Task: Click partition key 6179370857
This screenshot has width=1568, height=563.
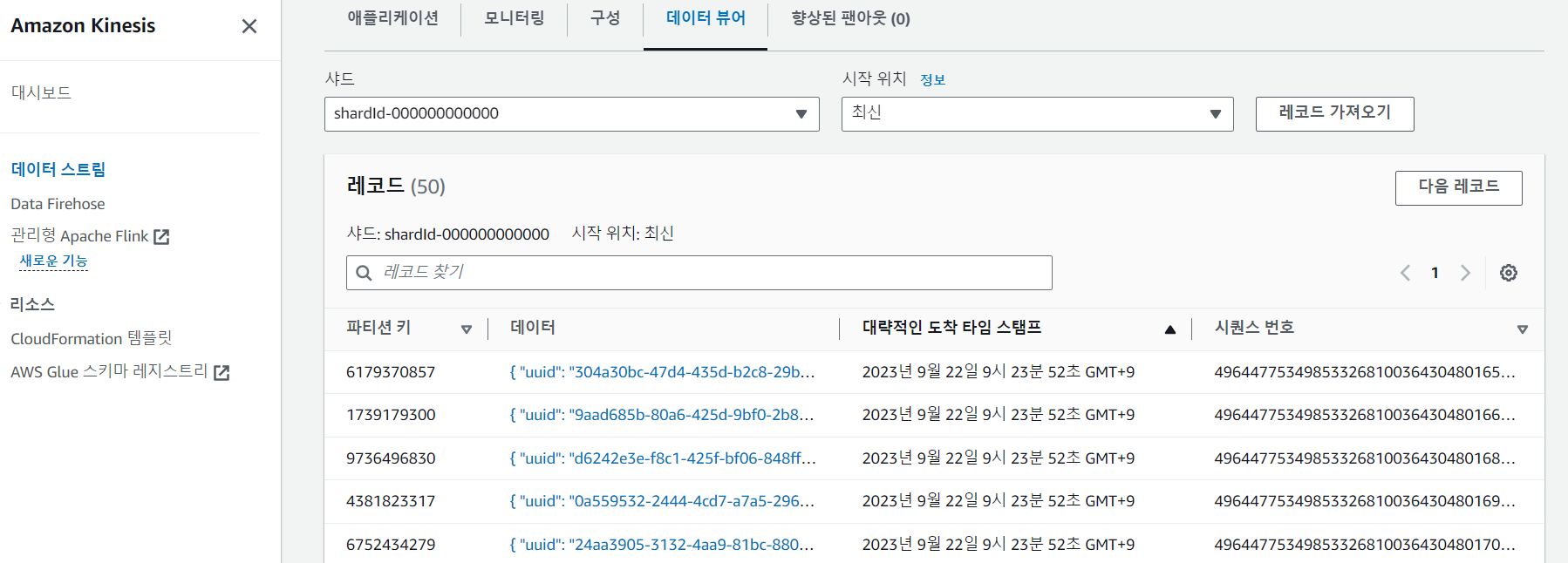Action: coord(391,372)
